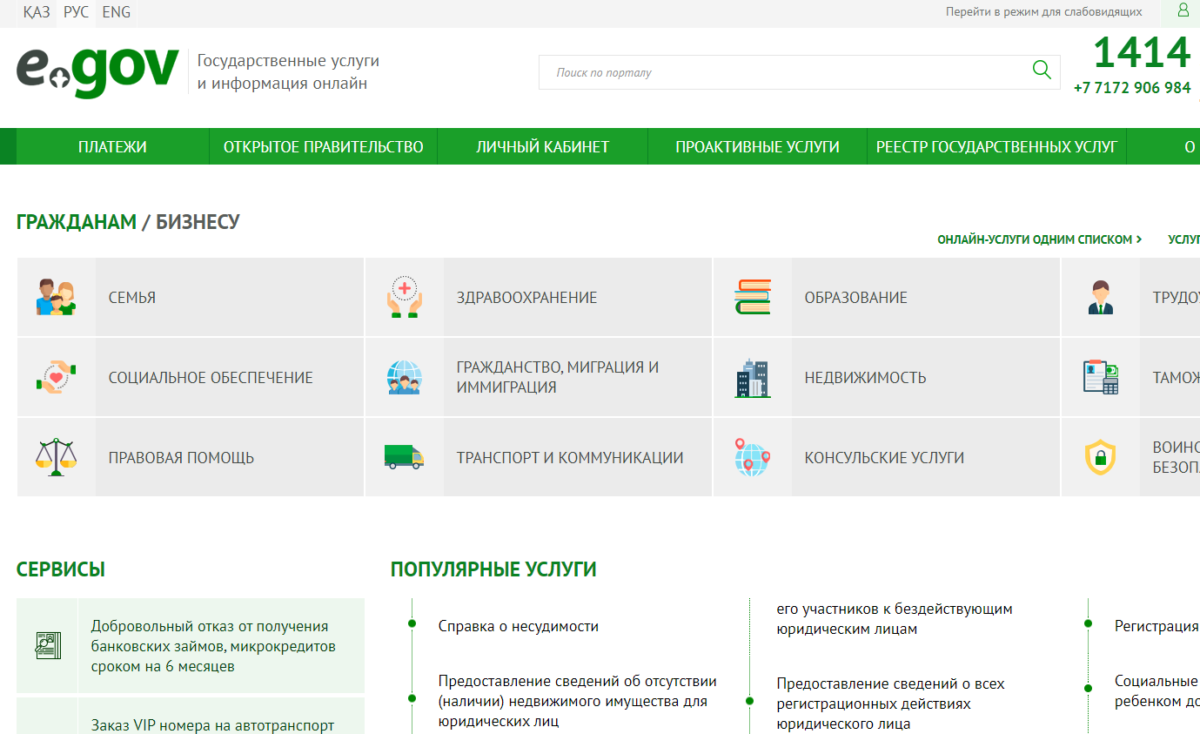The width and height of the screenshot is (1200, 734).
Task: Open the Family category icon
Action: tap(56, 298)
